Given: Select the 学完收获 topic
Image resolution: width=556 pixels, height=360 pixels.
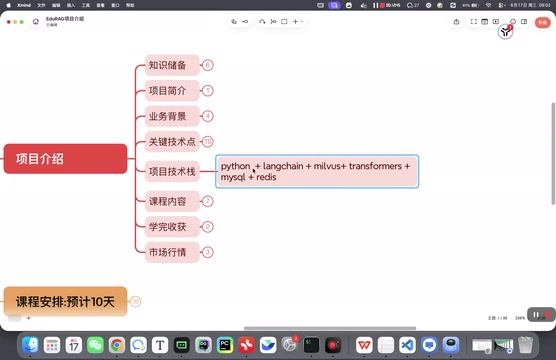Looking at the screenshot, I should click(x=172, y=227).
